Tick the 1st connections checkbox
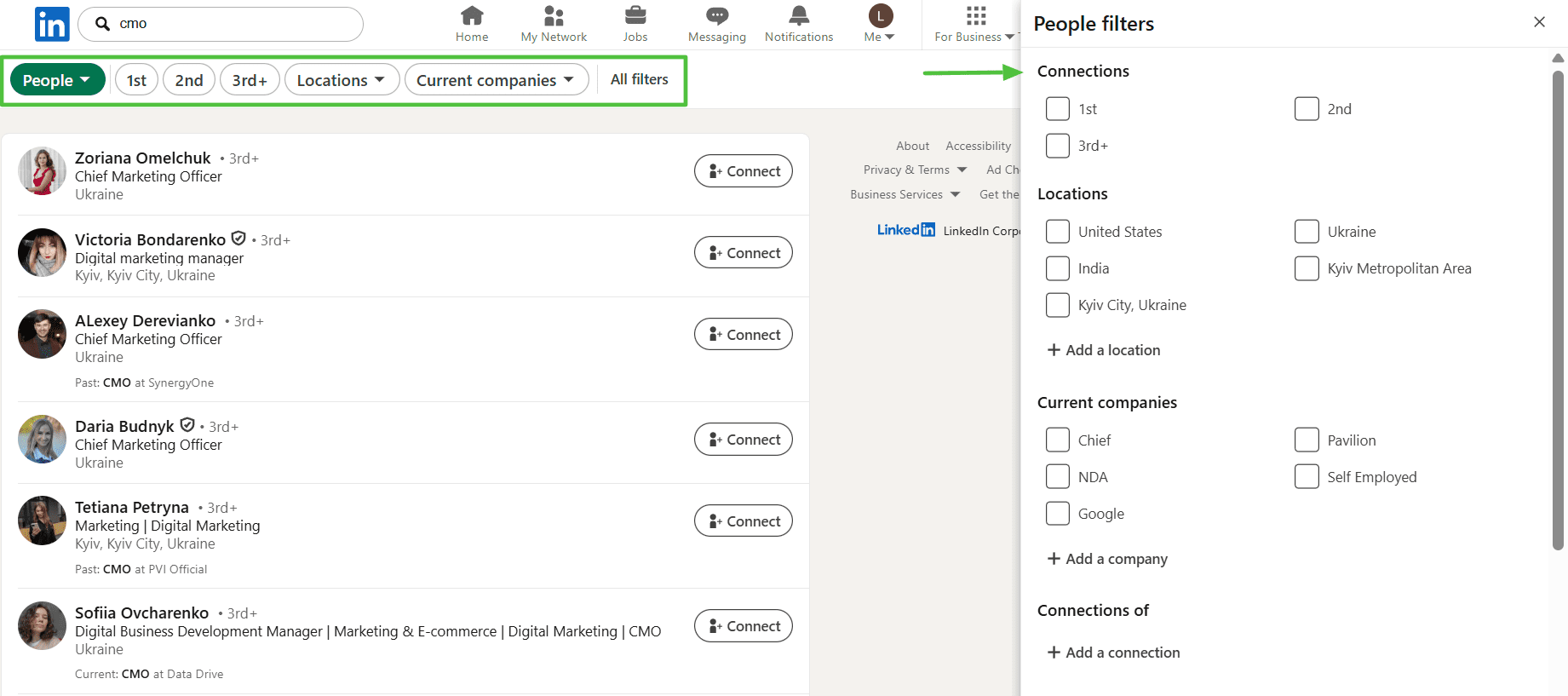The width and height of the screenshot is (1568, 696). tap(1057, 109)
